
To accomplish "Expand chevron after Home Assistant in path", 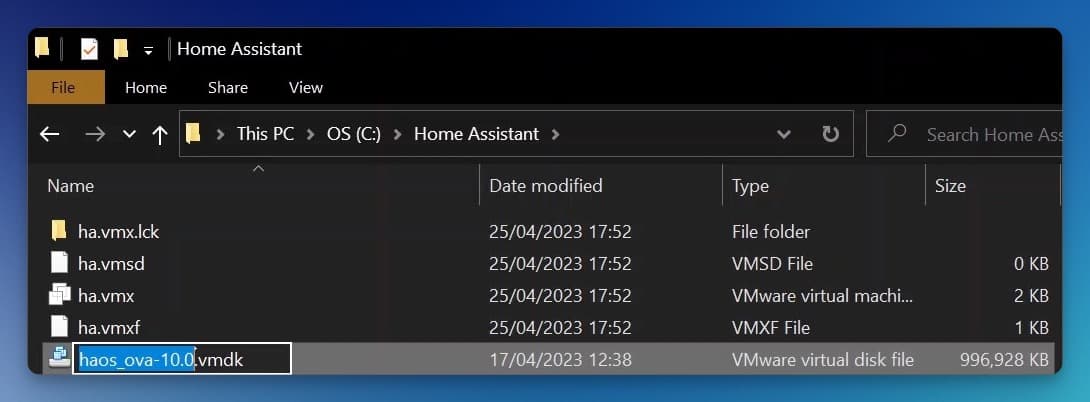I will pos(555,134).
